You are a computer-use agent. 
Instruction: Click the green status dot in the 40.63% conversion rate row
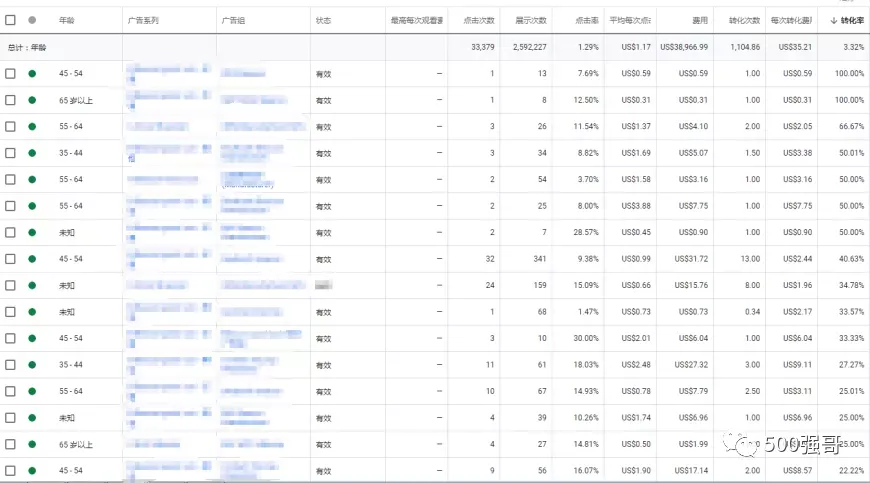(32, 259)
